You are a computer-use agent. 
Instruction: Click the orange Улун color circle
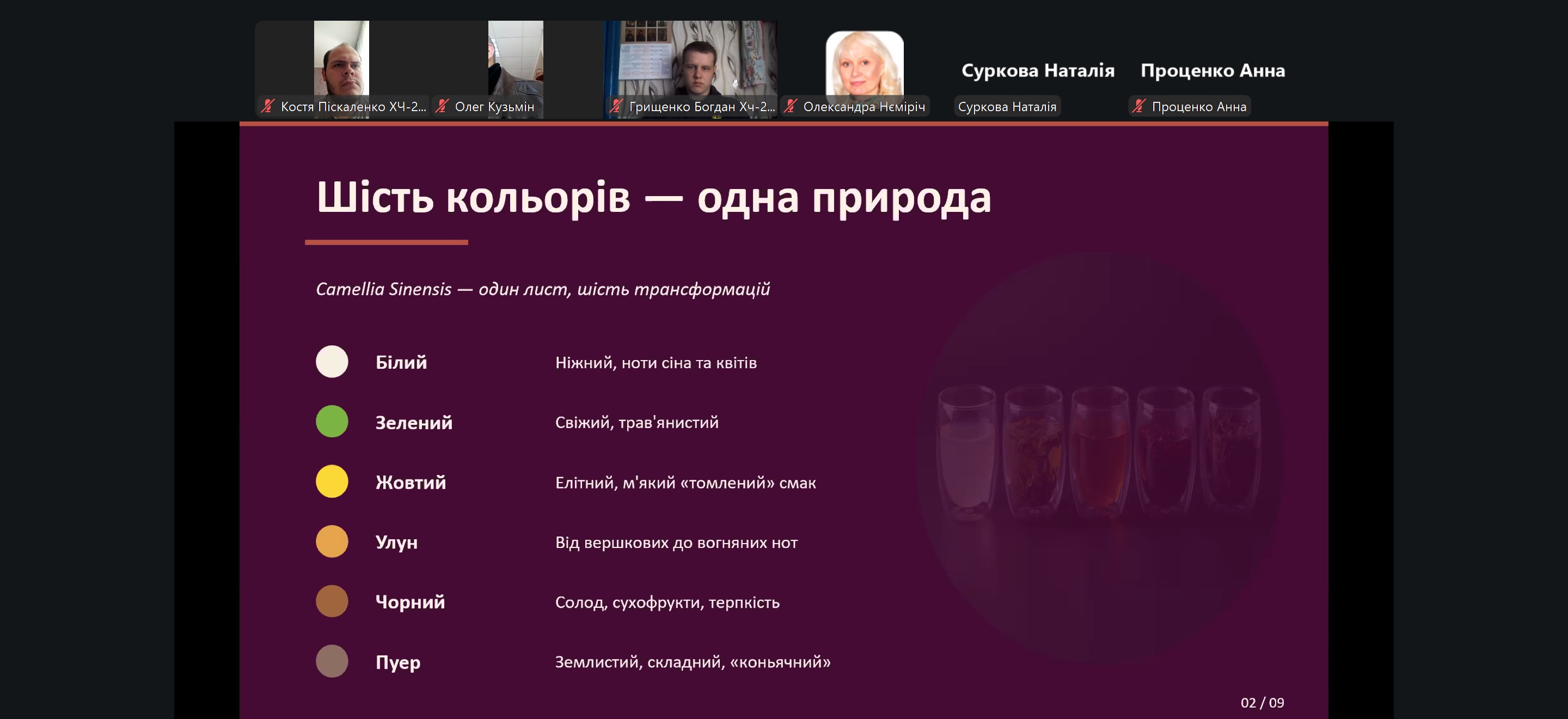tap(332, 541)
